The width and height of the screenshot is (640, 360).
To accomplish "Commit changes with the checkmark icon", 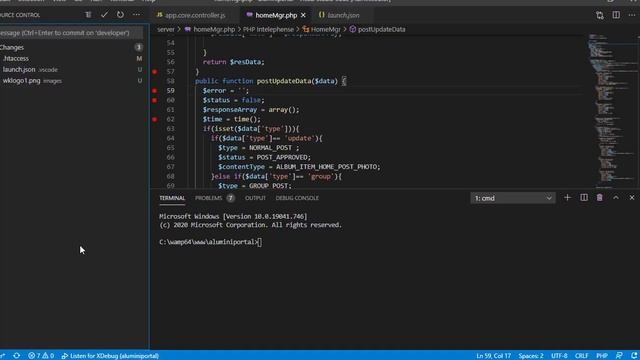I will pos(104,15).
